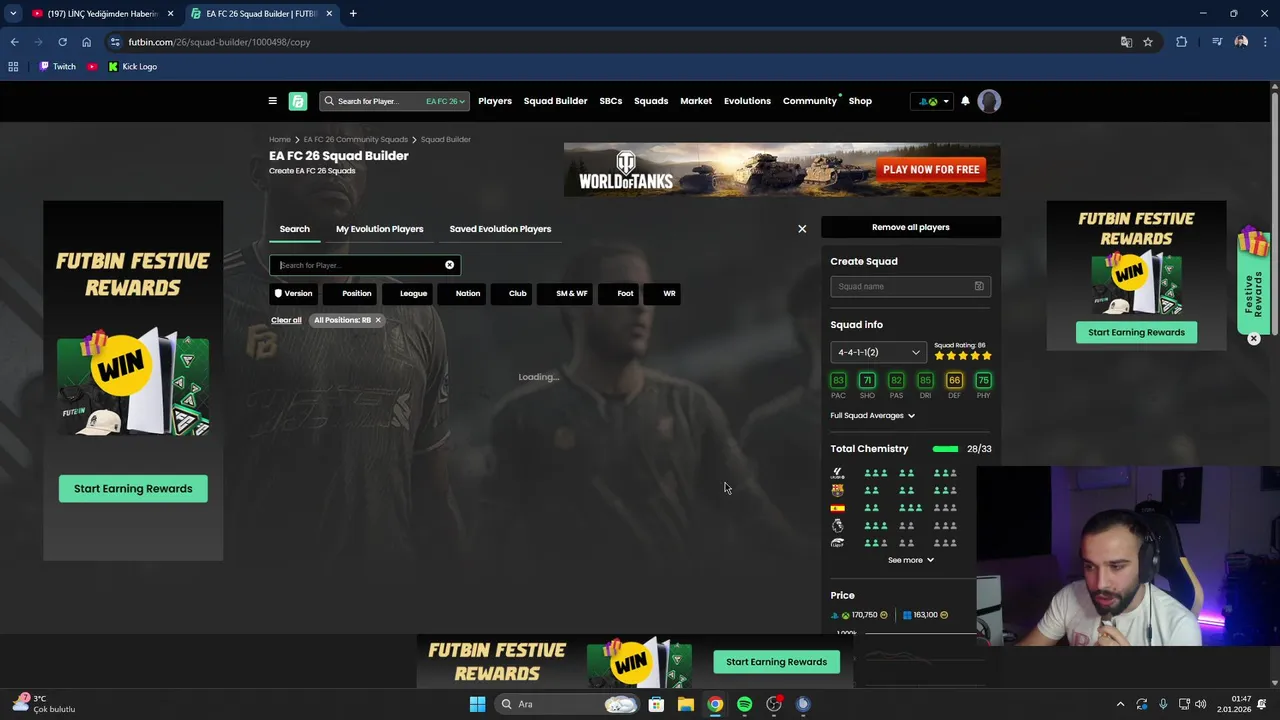Expand Full Squad Averages
This screenshot has height=720, width=1280.
pyautogui.click(x=872, y=416)
